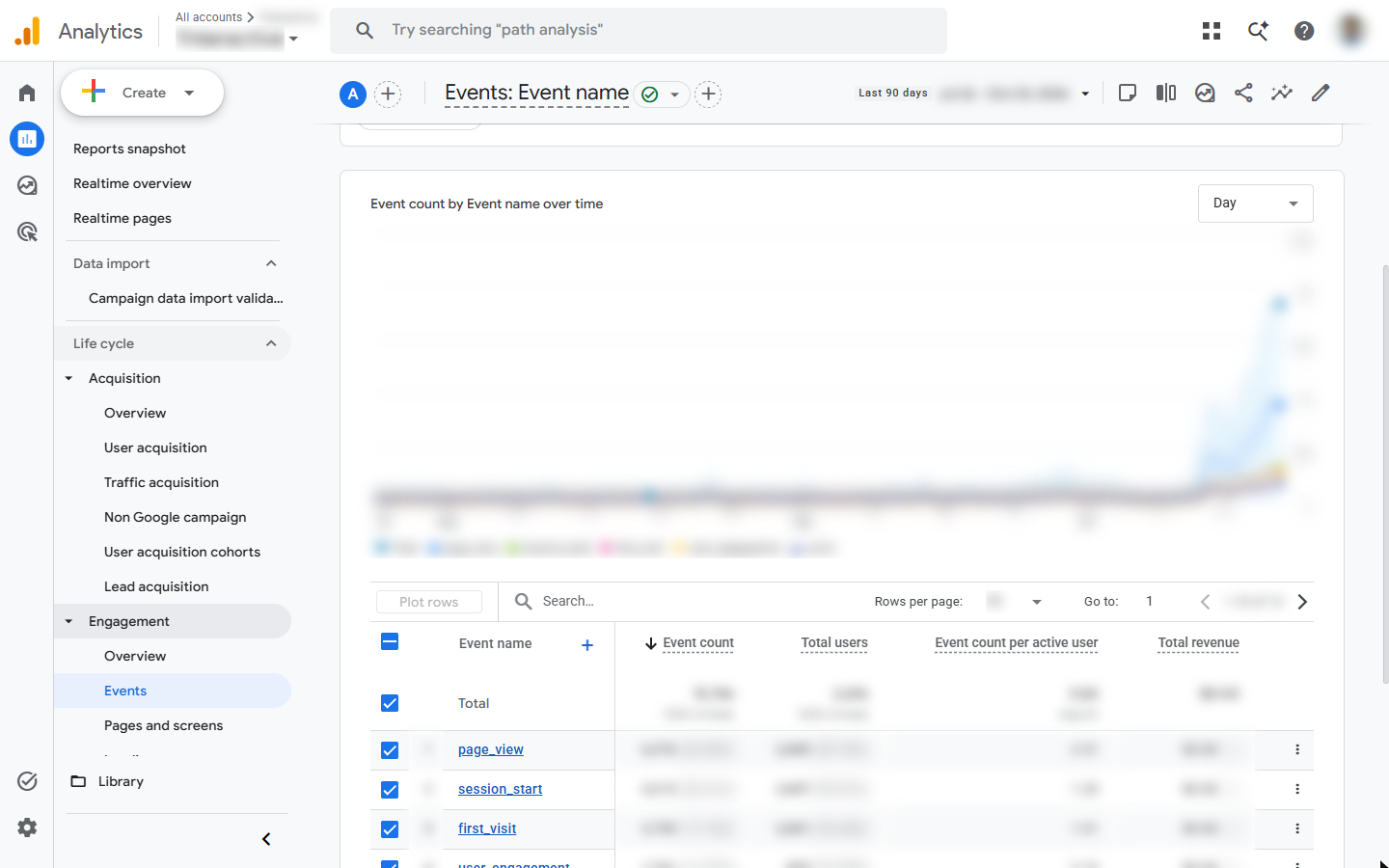This screenshot has height=868, width=1389.
Task: Open the help question mark icon
Action: coord(1304,31)
